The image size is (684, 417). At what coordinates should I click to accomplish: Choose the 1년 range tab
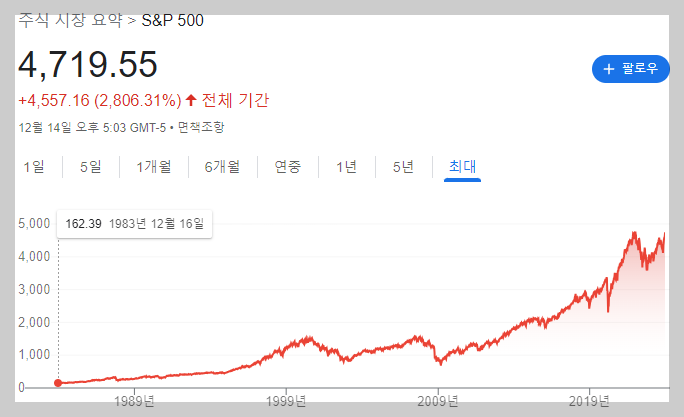347,167
